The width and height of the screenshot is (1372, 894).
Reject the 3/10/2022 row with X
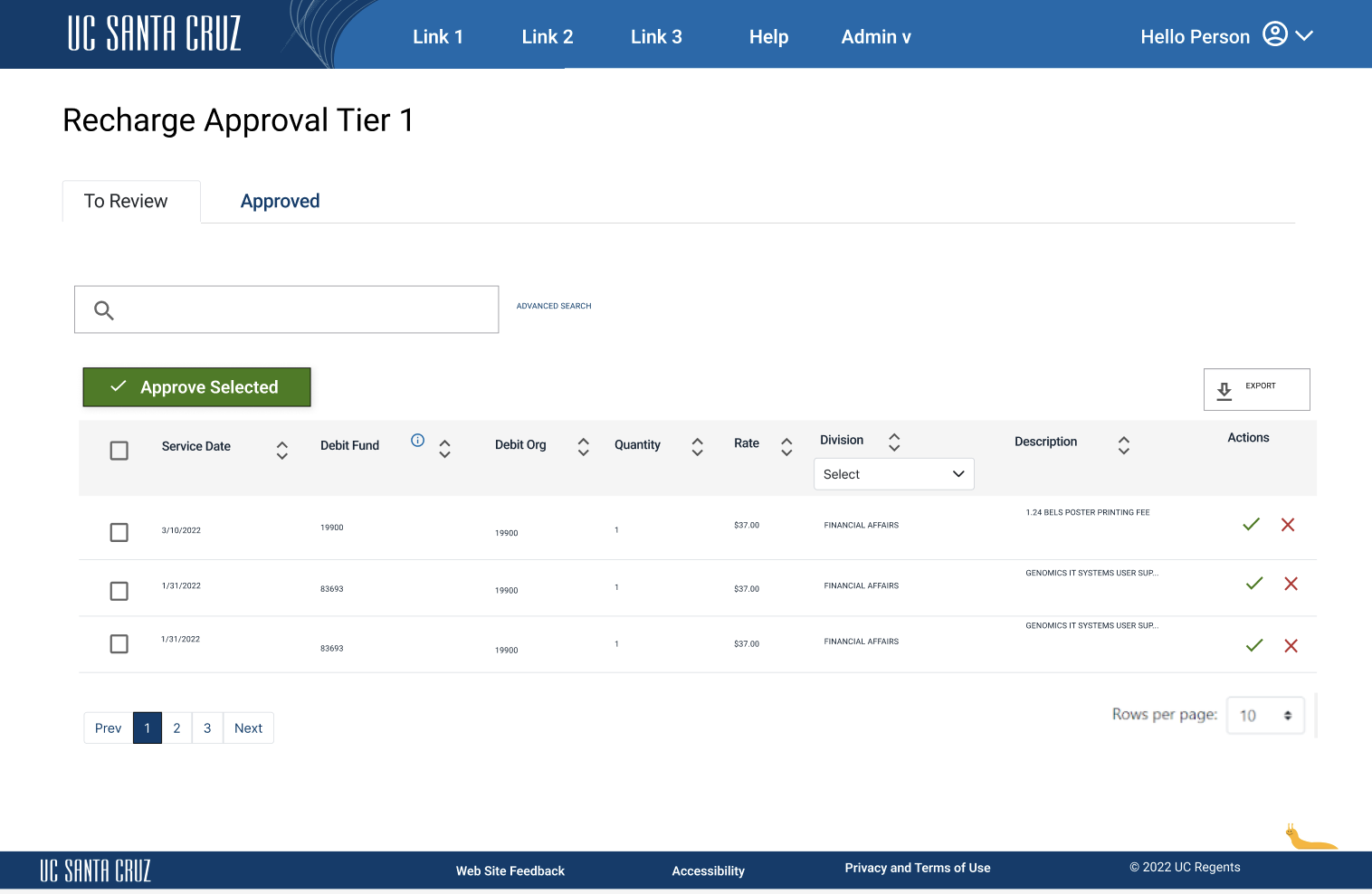coord(1288,525)
